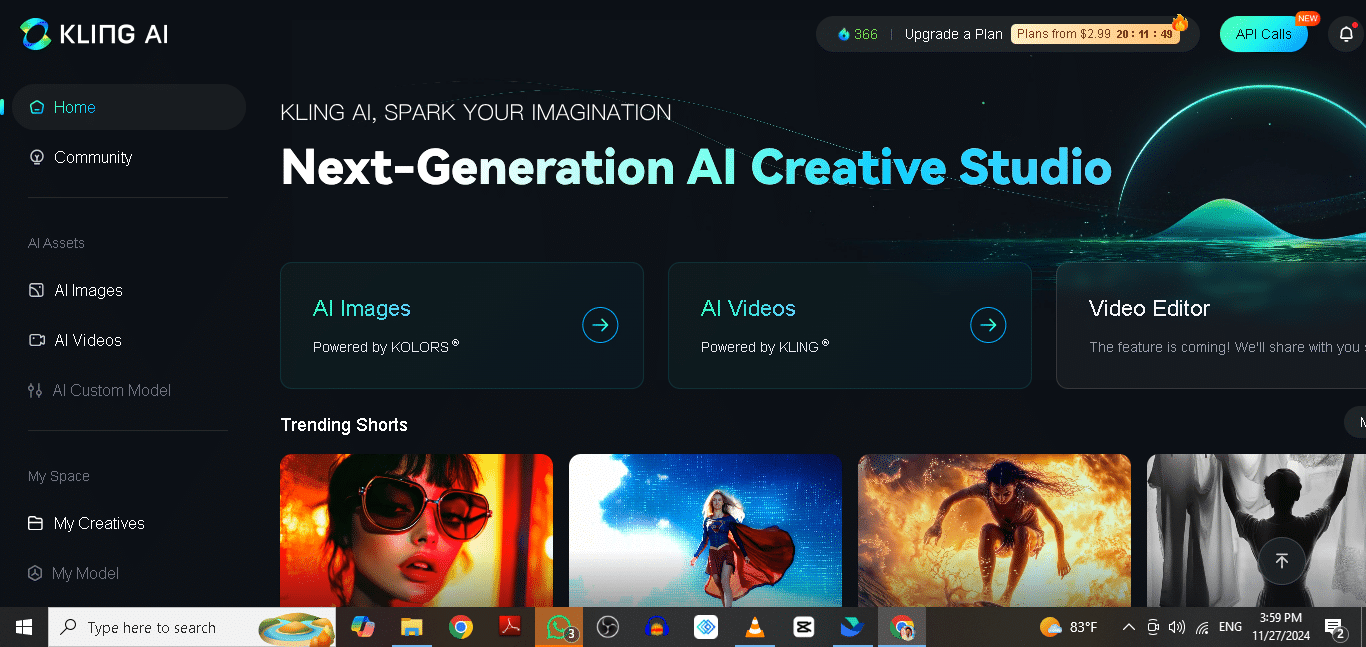Open the Upgrade a Plan page
Viewport: 1366px width, 647px height.
click(953, 33)
